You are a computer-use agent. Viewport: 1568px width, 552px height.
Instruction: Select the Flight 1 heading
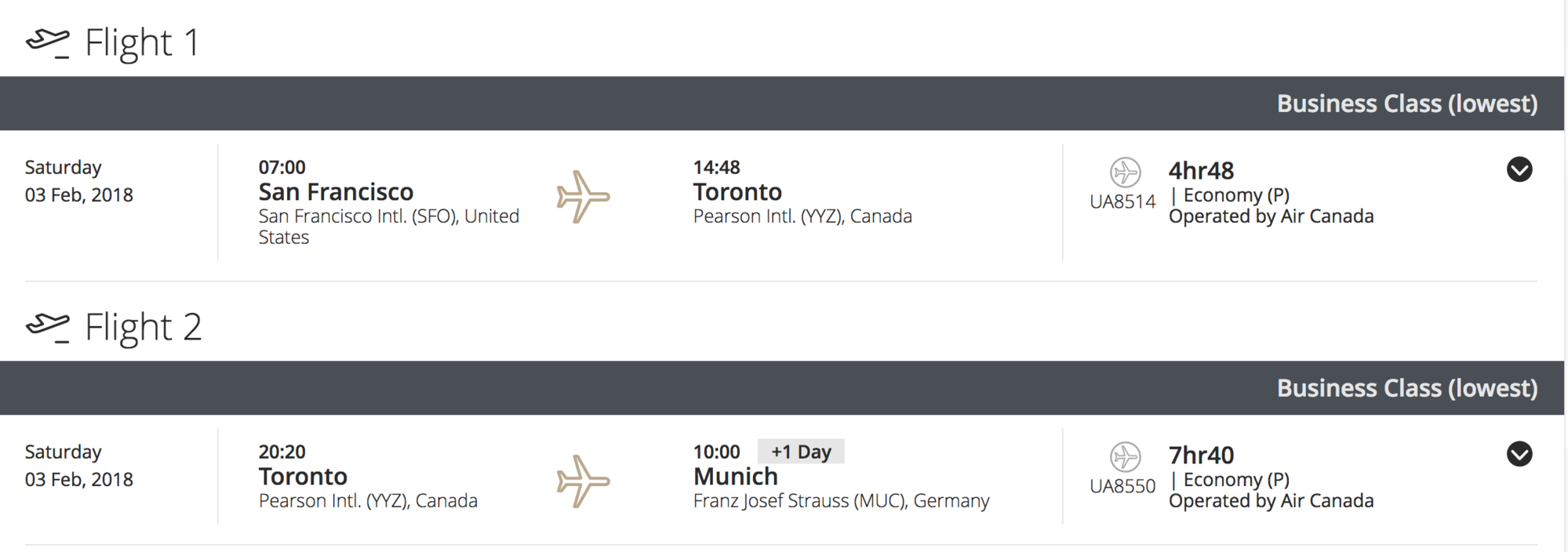pyautogui.click(x=142, y=42)
